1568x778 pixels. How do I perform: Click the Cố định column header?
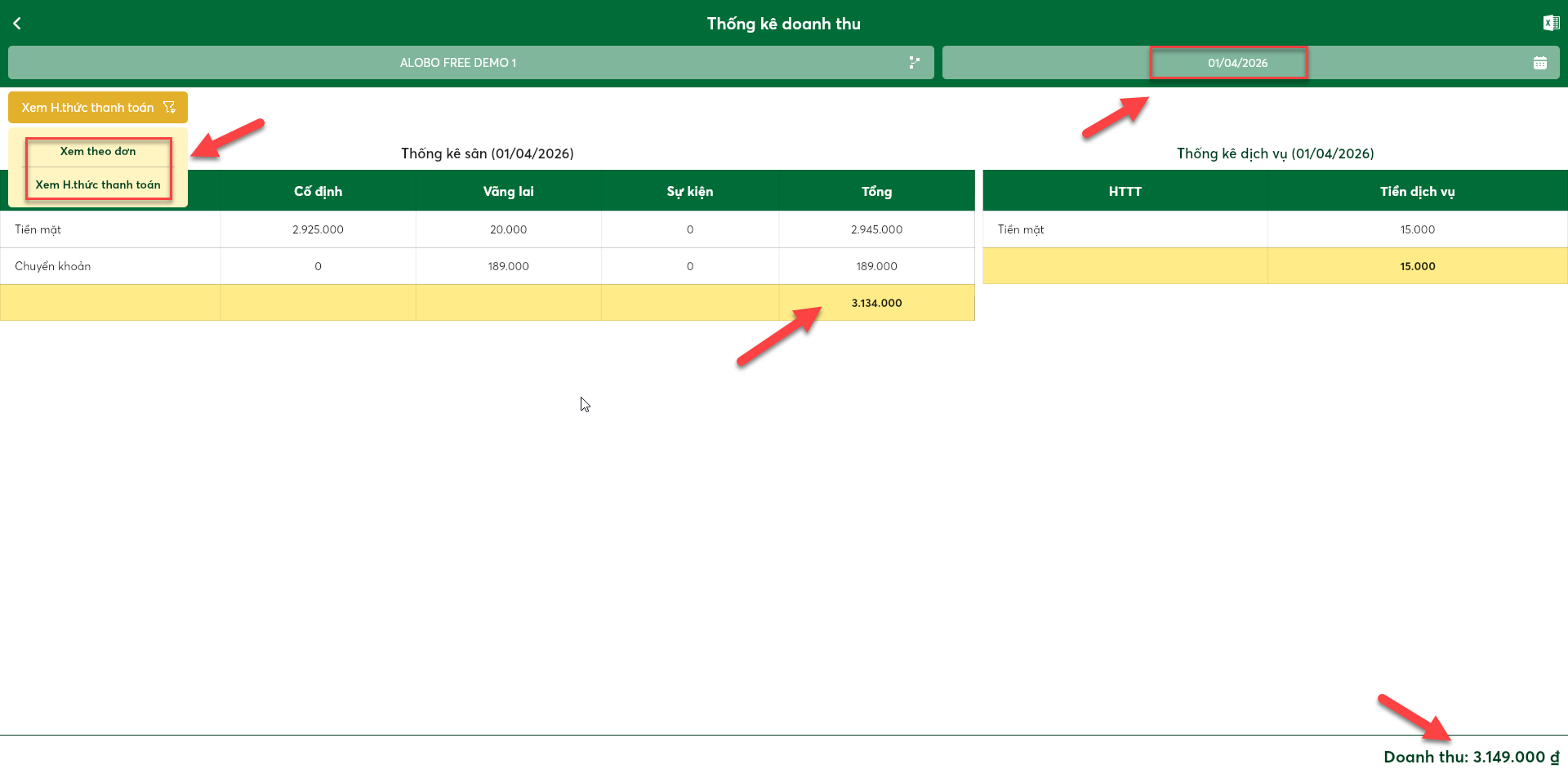click(x=318, y=191)
